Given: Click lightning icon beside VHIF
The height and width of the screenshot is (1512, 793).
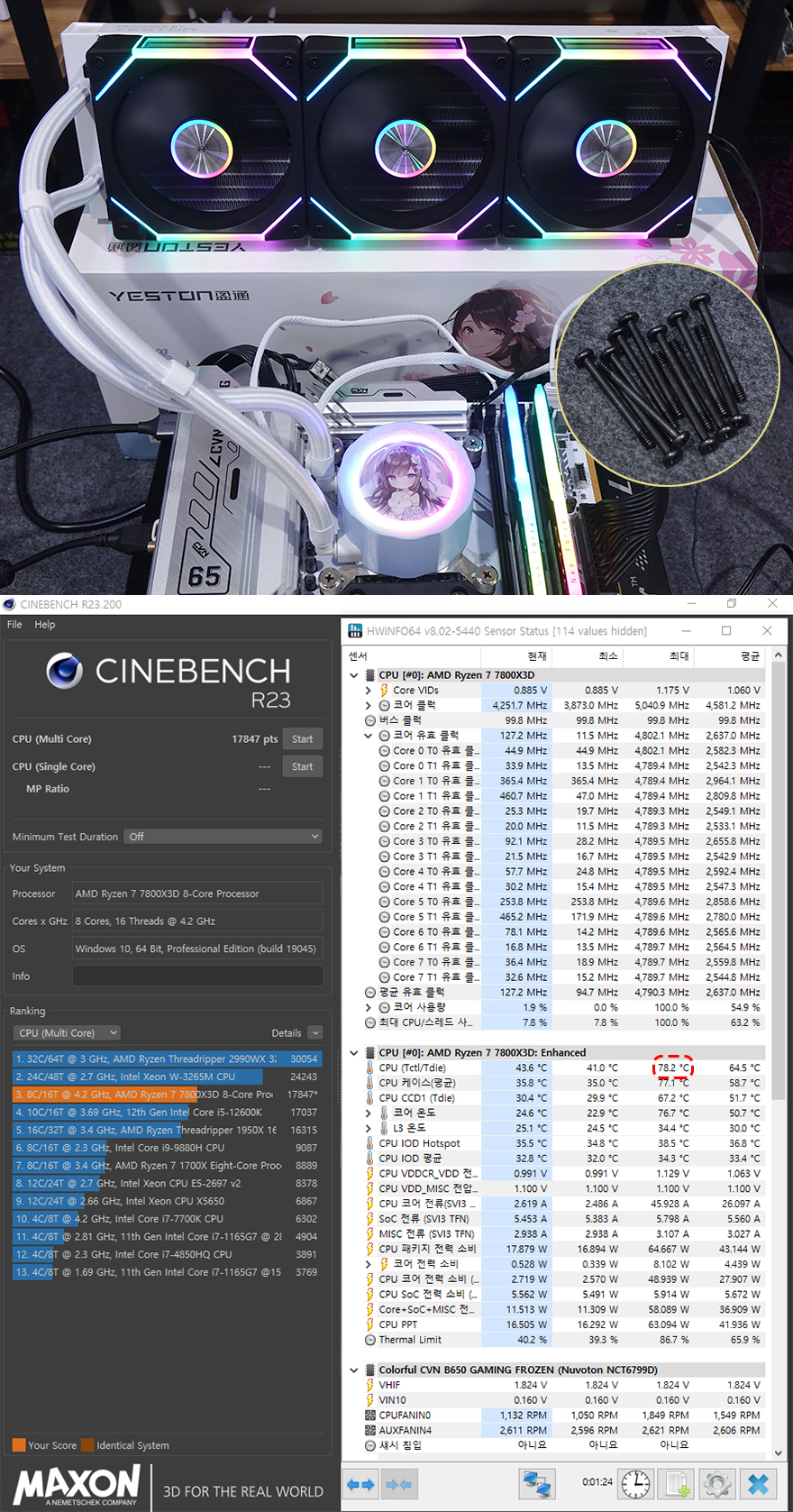Looking at the screenshot, I should [x=369, y=1385].
